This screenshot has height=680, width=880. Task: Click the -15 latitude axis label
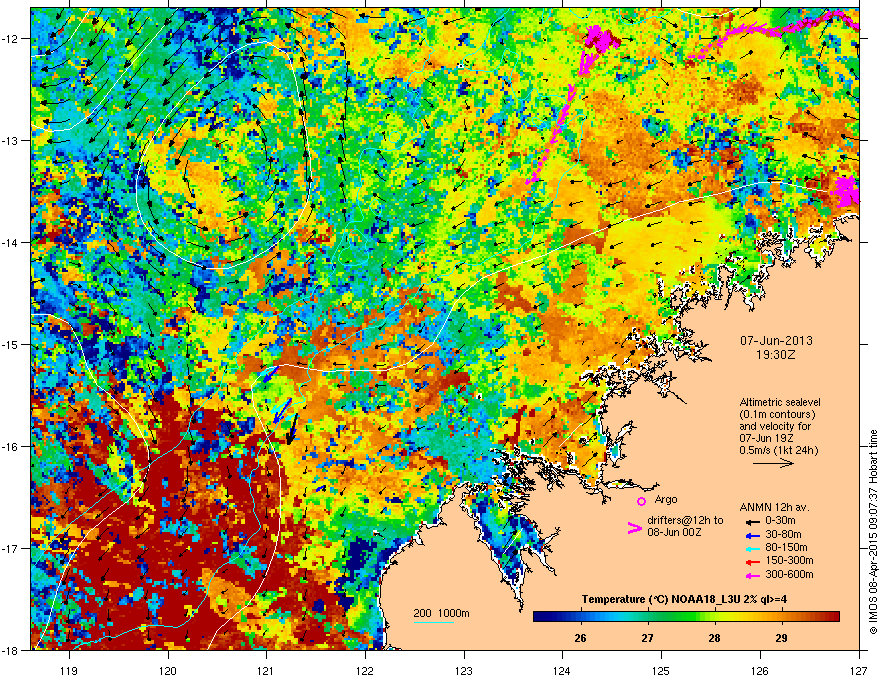(11, 344)
